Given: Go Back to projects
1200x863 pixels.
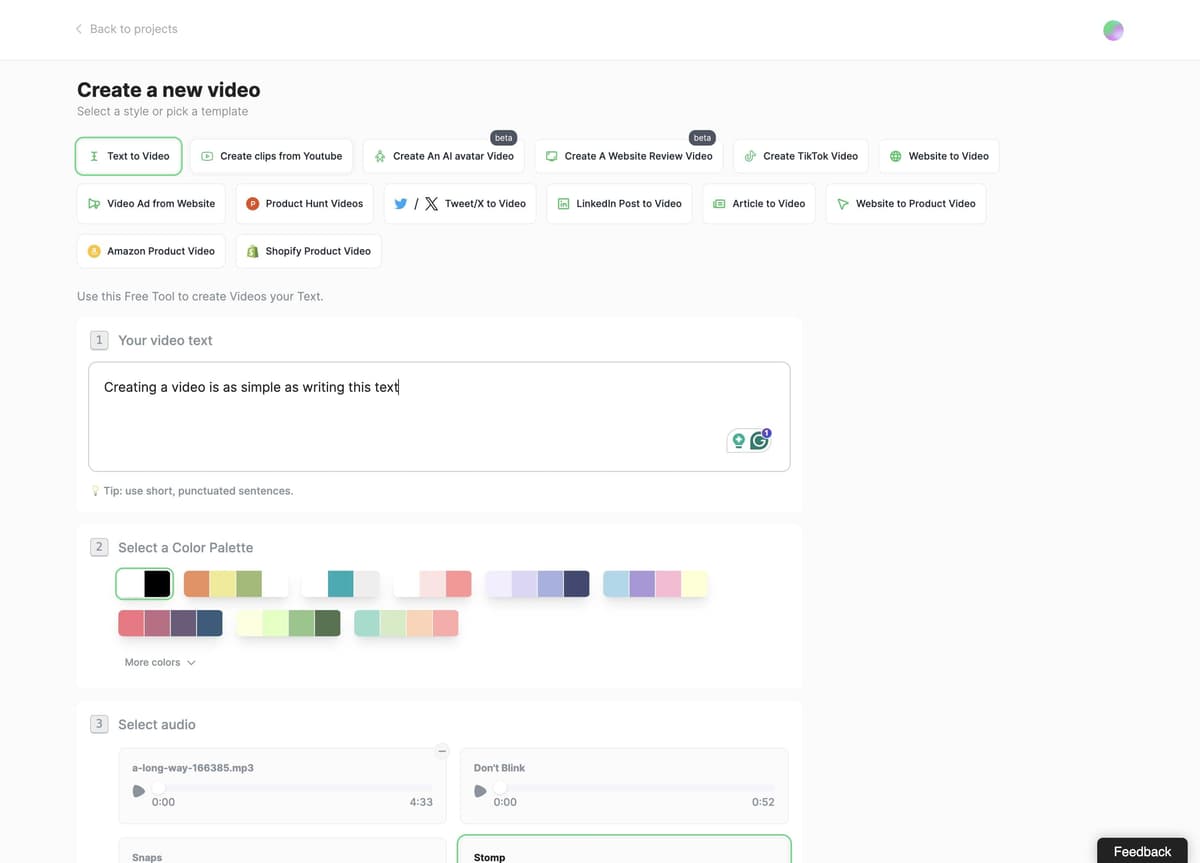Looking at the screenshot, I should point(126,29).
